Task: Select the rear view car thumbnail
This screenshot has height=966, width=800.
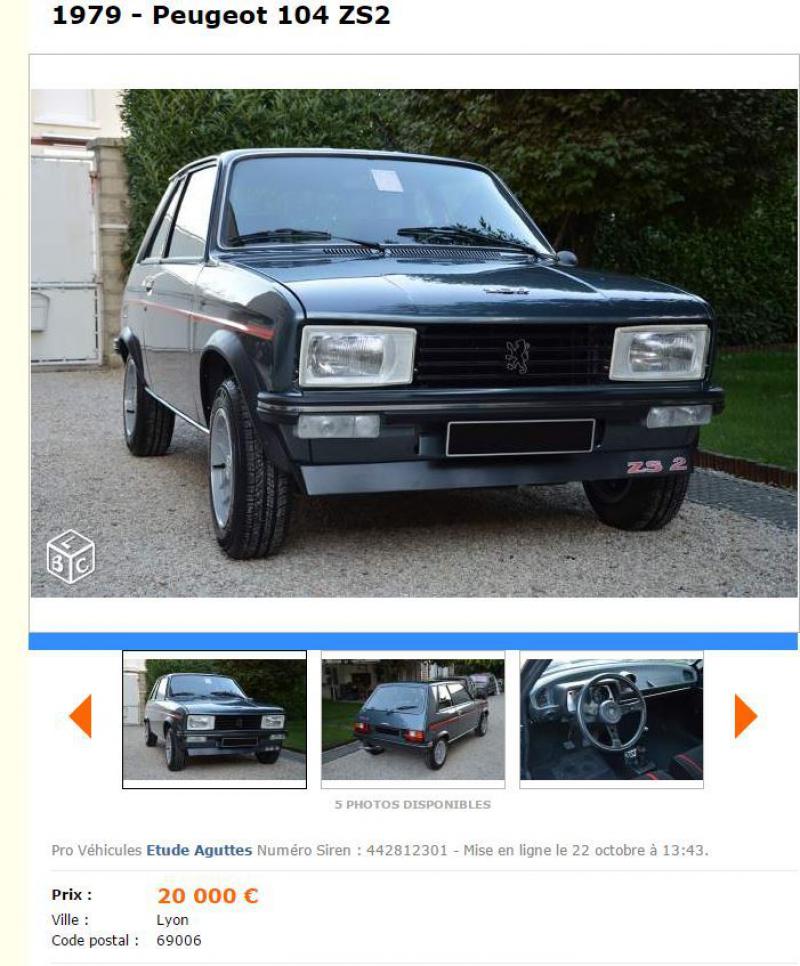Action: pos(413,720)
